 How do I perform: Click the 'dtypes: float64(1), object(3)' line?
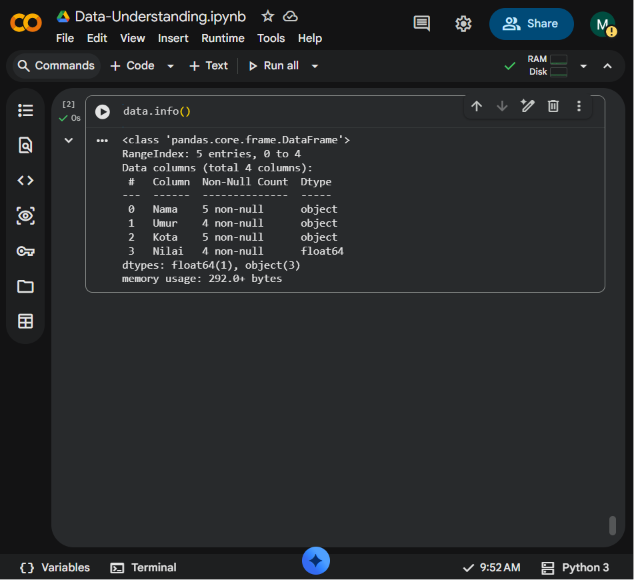pyautogui.click(x=211, y=265)
